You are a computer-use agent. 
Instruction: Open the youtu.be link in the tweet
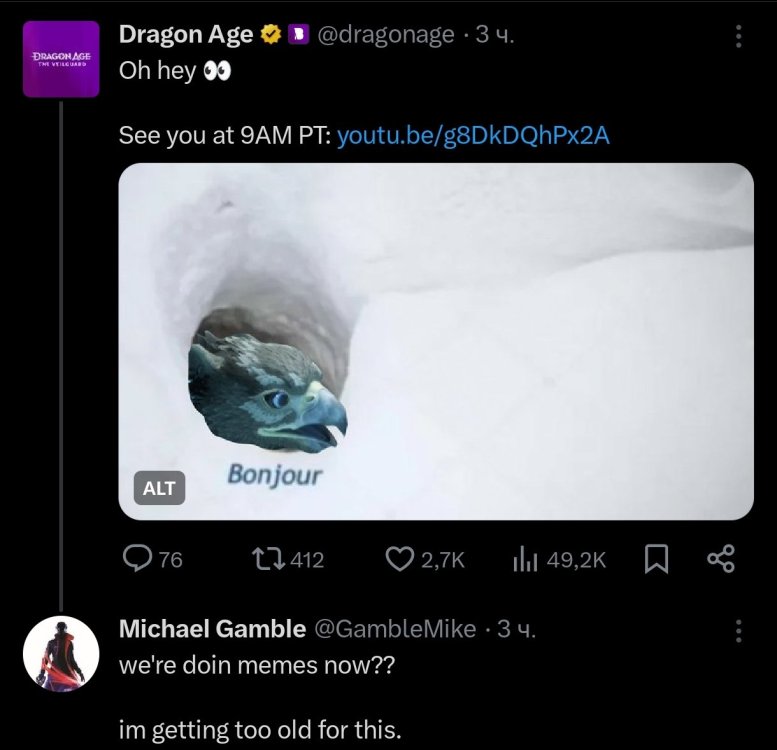[x=473, y=136]
